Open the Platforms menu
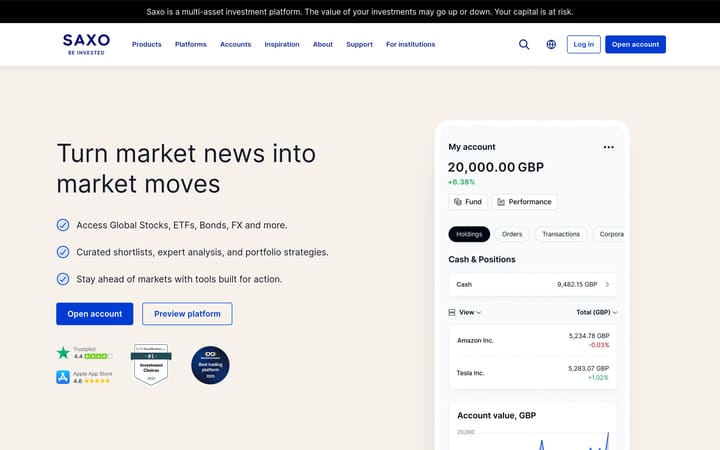Screen dimensions: 720x450 [x=191, y=45]
